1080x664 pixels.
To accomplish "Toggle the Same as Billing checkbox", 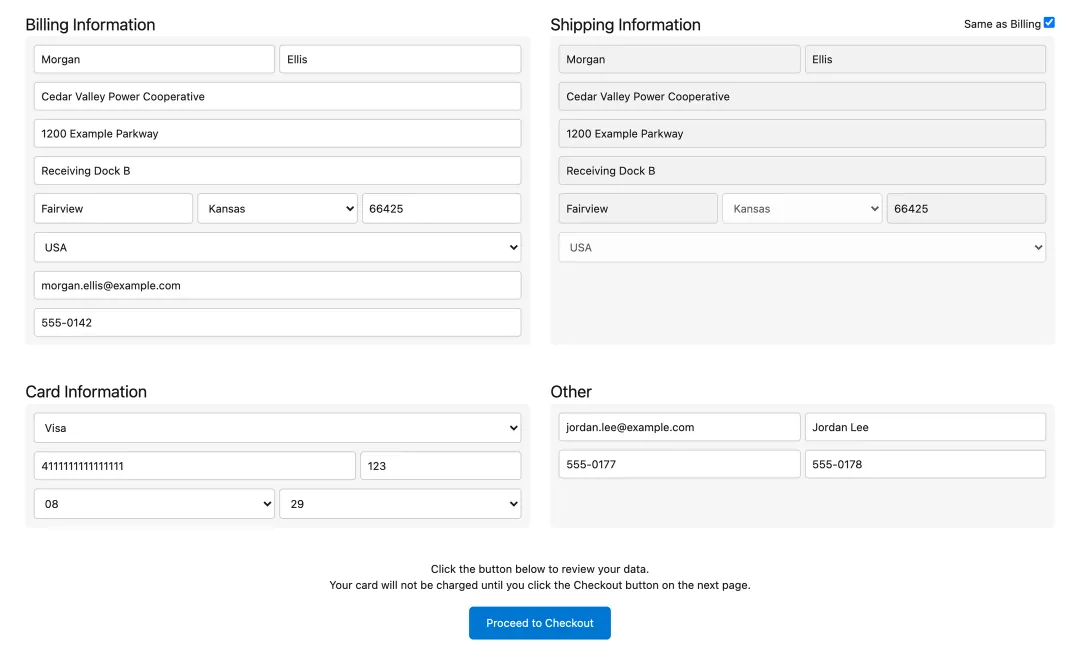I will click(1049, 23).
